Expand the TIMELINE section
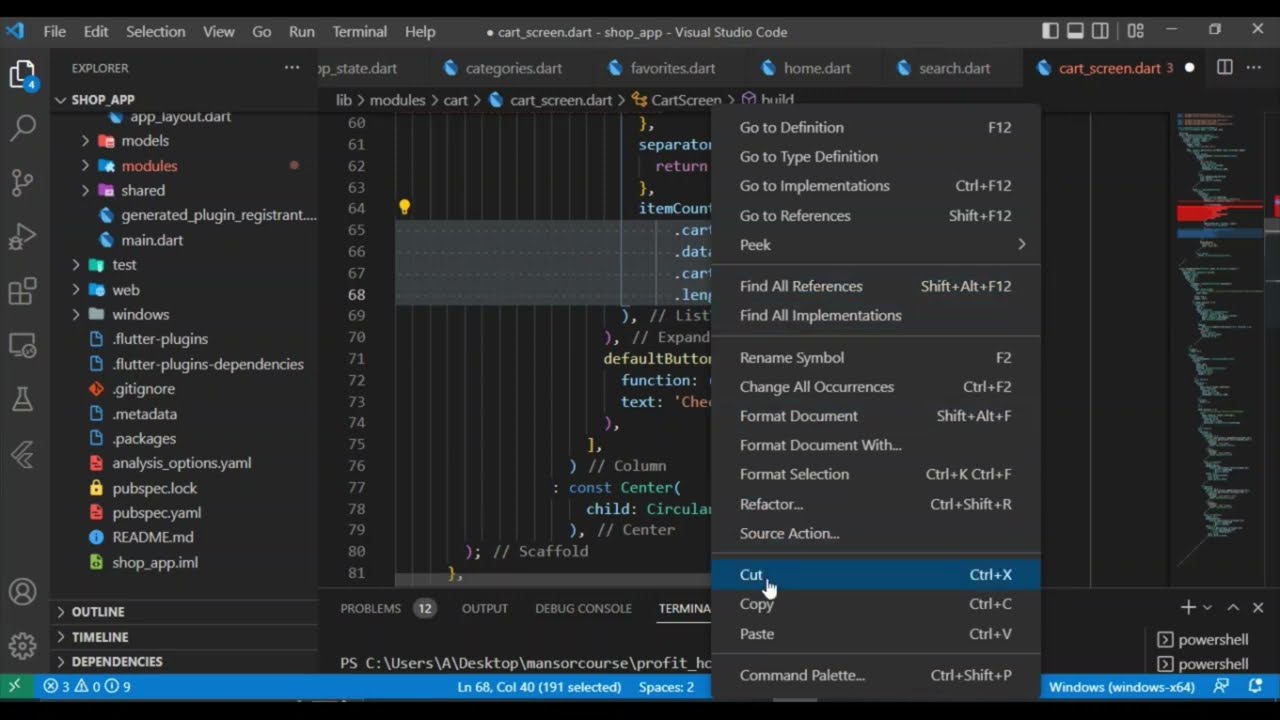The width and height of the screenshot is (1280, 720). pos(185,637)
